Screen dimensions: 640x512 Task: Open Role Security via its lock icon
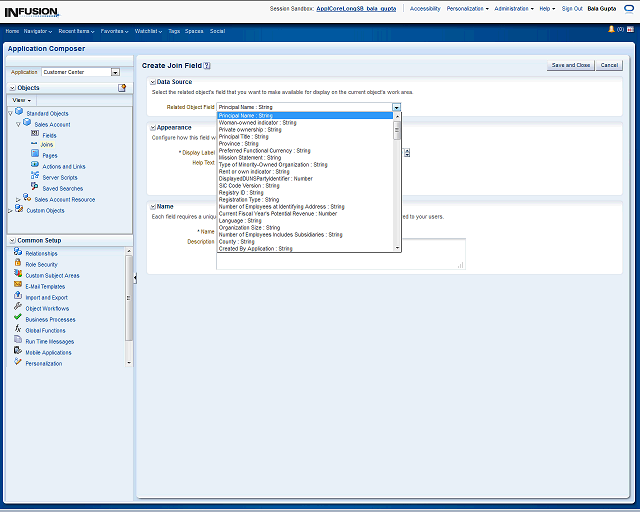[x=18, y=264]
